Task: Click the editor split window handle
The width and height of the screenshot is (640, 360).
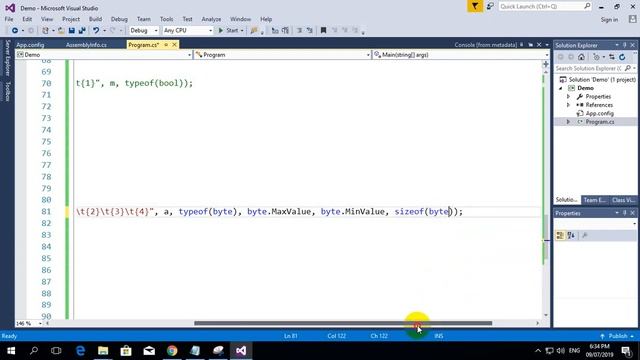Action: point(546,64)
